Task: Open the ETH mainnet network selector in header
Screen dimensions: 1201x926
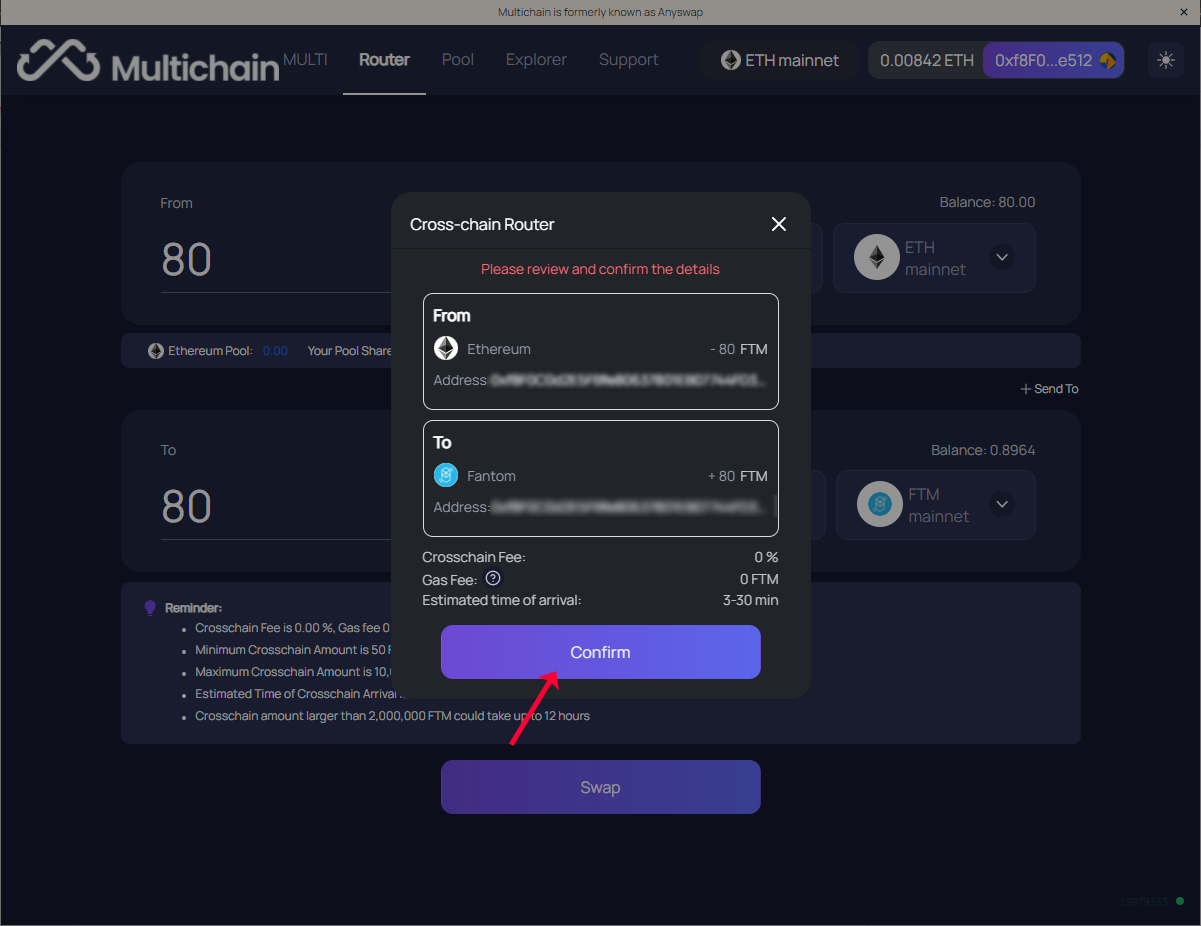Action: (x=780, y=60)
